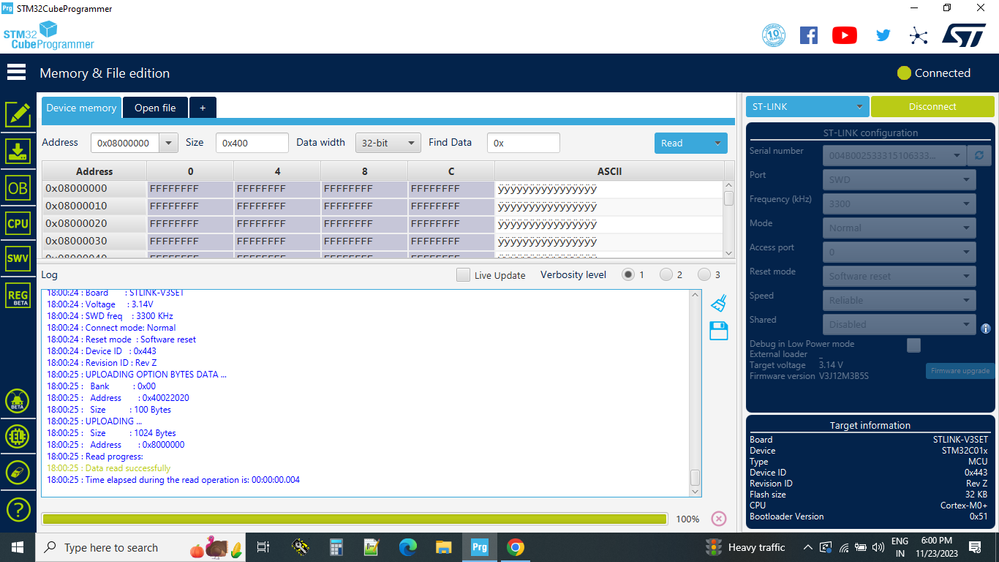Open the ST community network icon
The width and height of the screenshot is (999, 562).
point(918,36)
